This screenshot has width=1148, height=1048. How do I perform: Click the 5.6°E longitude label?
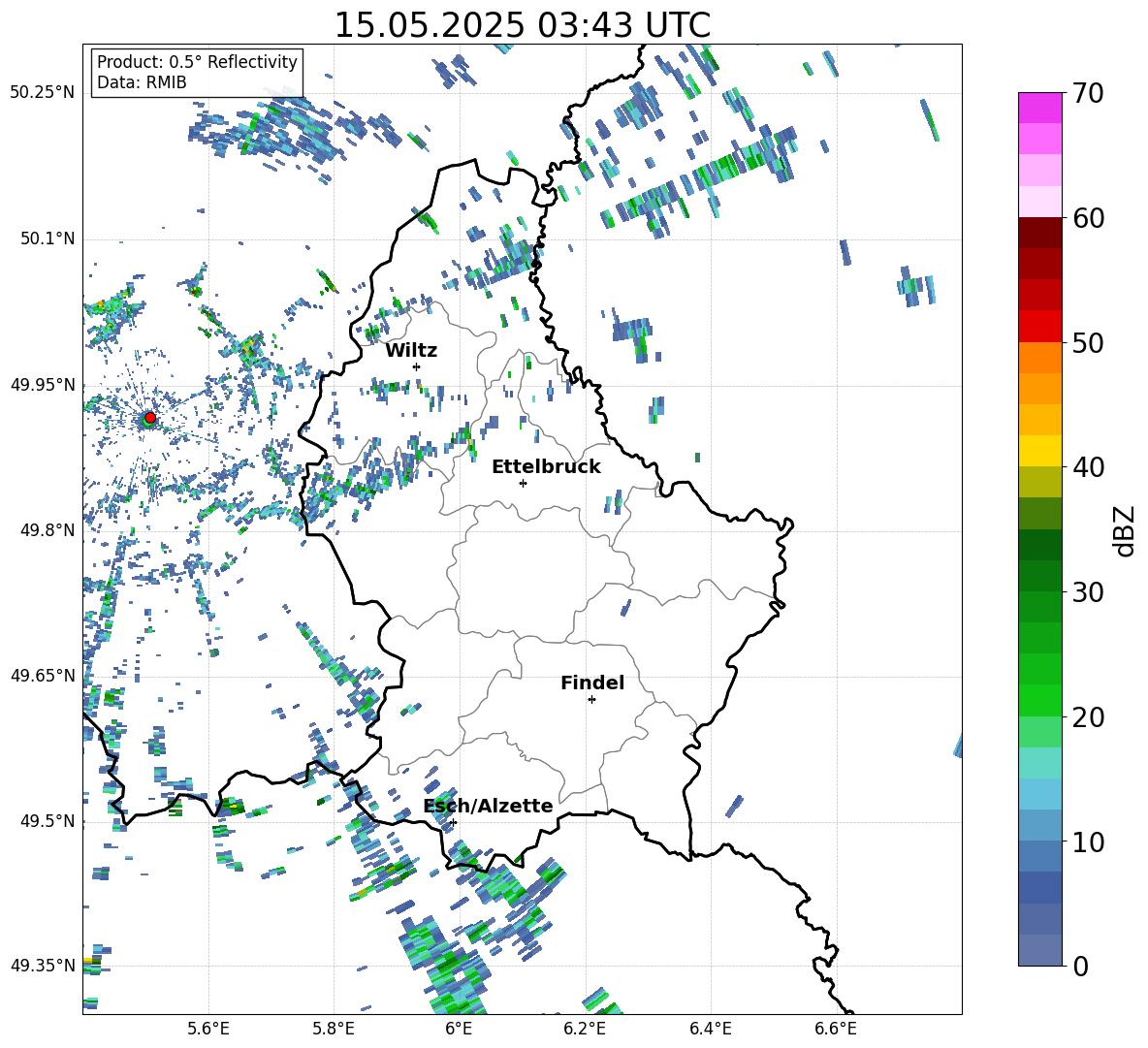208,1029
